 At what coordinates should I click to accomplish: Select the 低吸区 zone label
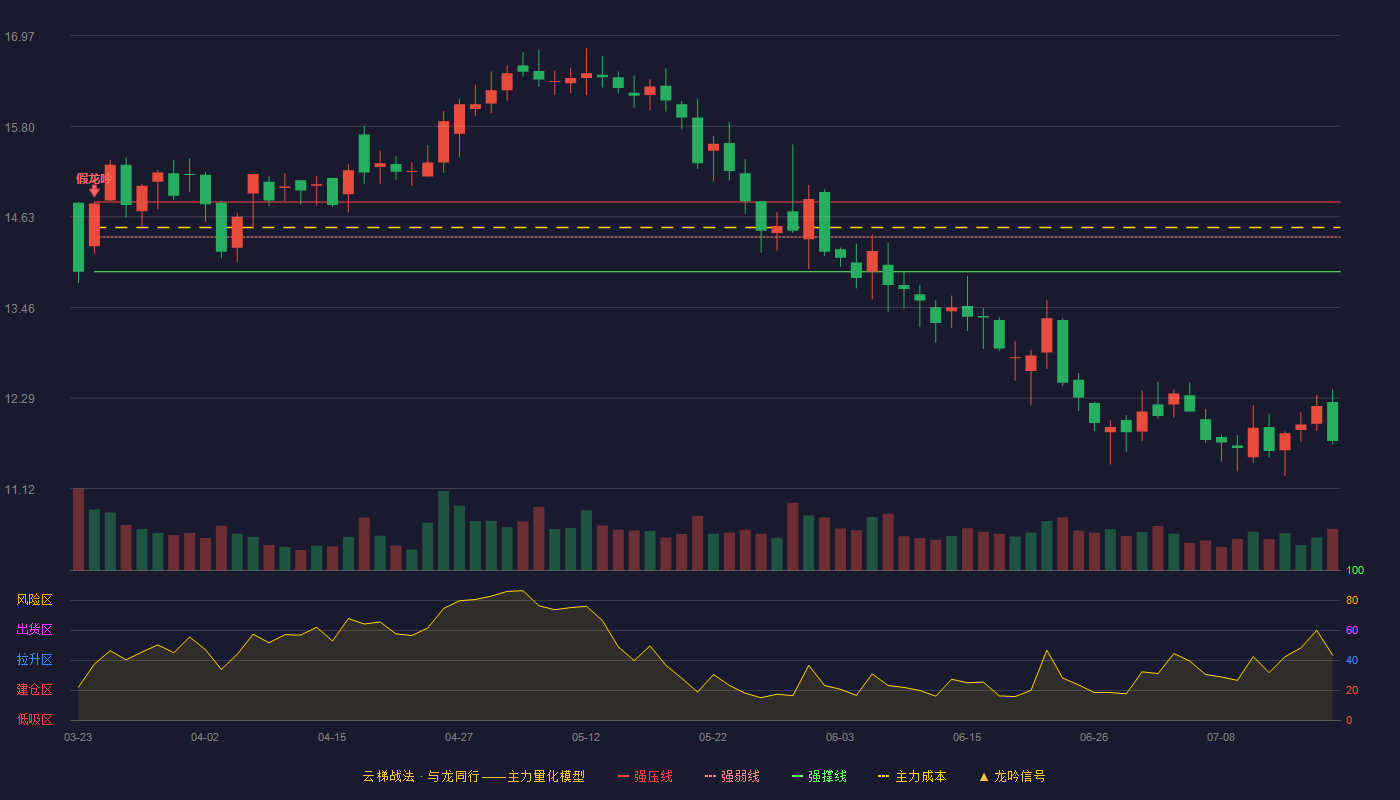tap(34, 719)
